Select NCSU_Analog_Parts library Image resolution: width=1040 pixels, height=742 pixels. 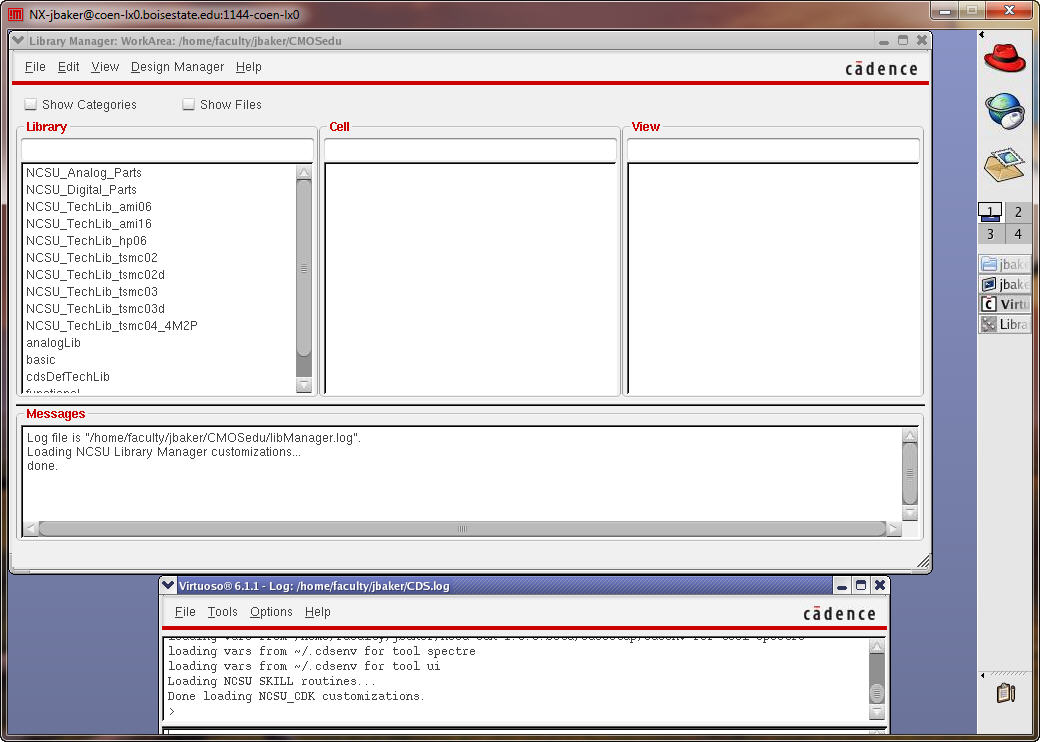pos(84,173)
